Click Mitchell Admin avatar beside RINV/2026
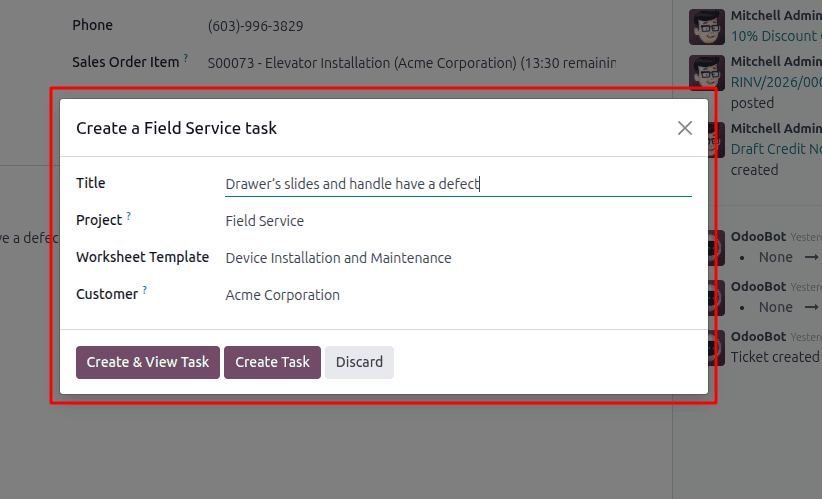The height and width of the screenshot is (499, 822). [x=707, y=72]
